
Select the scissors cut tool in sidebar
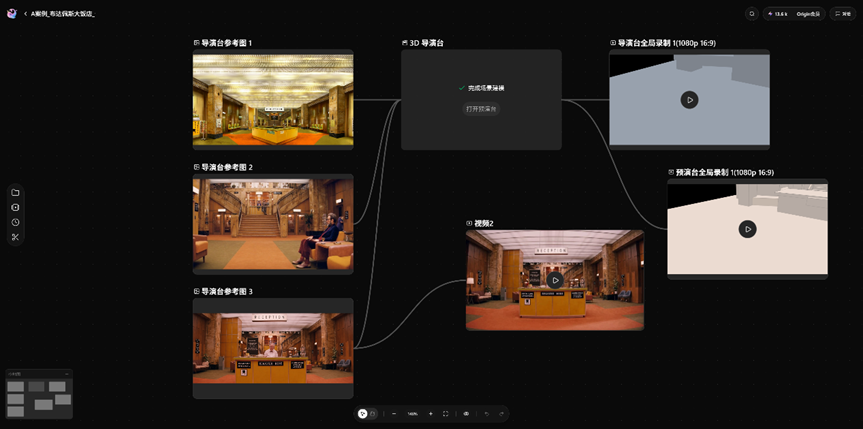pos(15,237)
